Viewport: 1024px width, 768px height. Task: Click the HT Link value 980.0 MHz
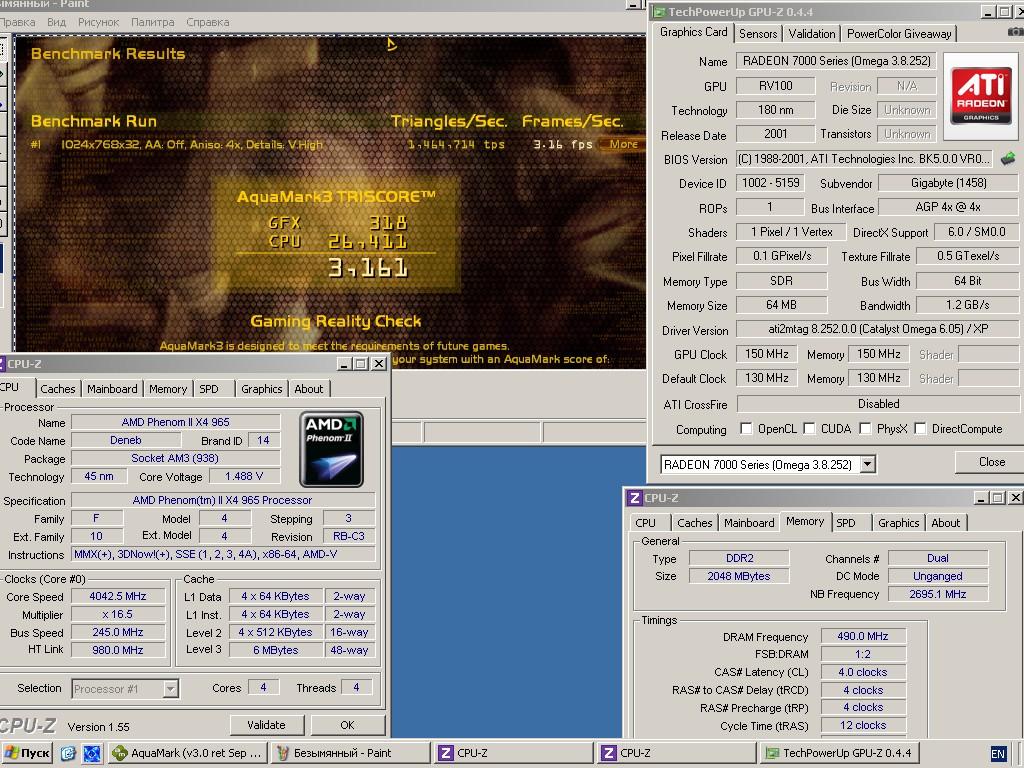118,650
